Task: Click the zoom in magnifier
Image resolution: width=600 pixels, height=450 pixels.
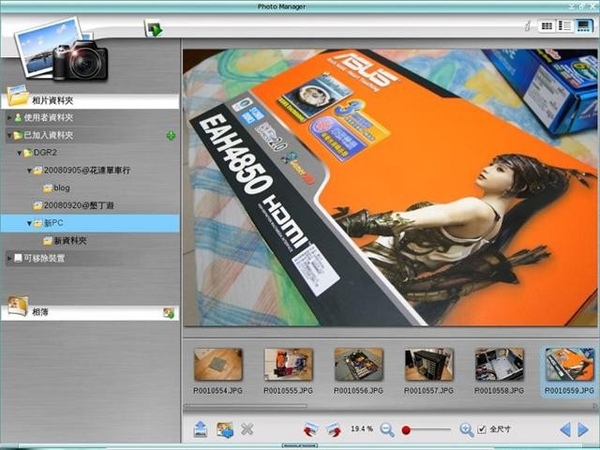Action: pyautogui.click(x=466, y=430)
